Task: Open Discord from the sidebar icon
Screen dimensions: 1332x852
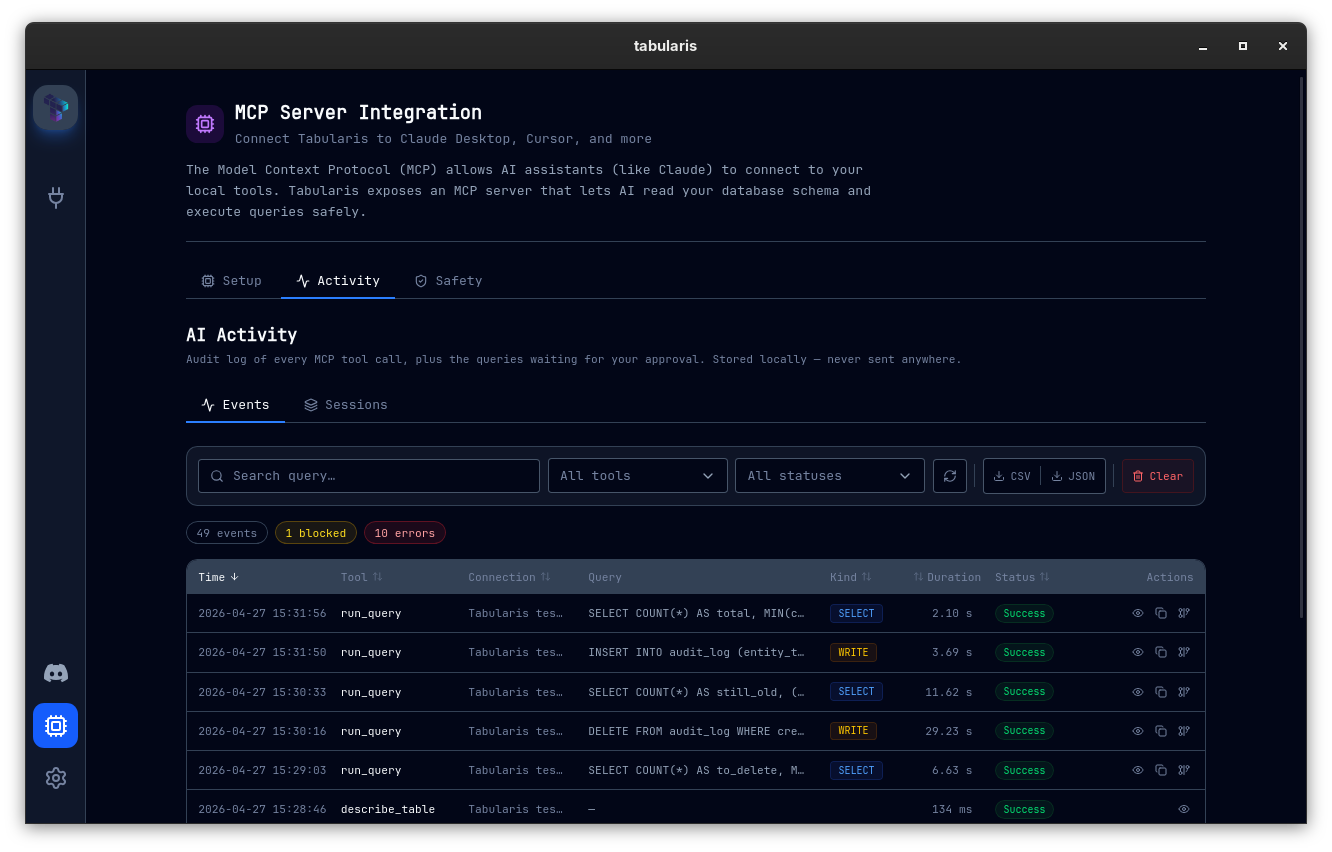Action: tap(55, 673)
